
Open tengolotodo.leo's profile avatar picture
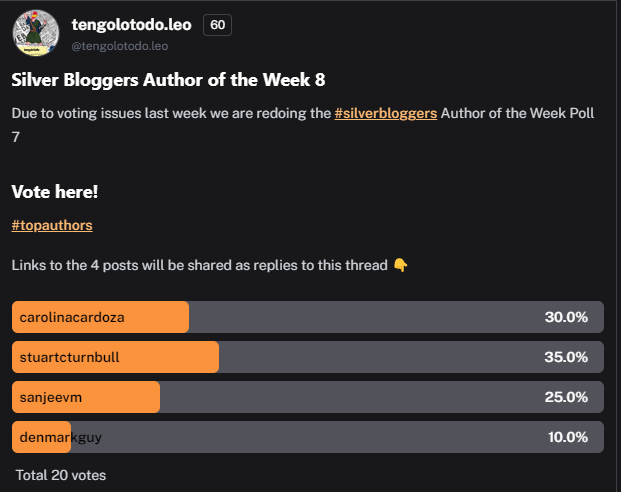click(36, 33)
